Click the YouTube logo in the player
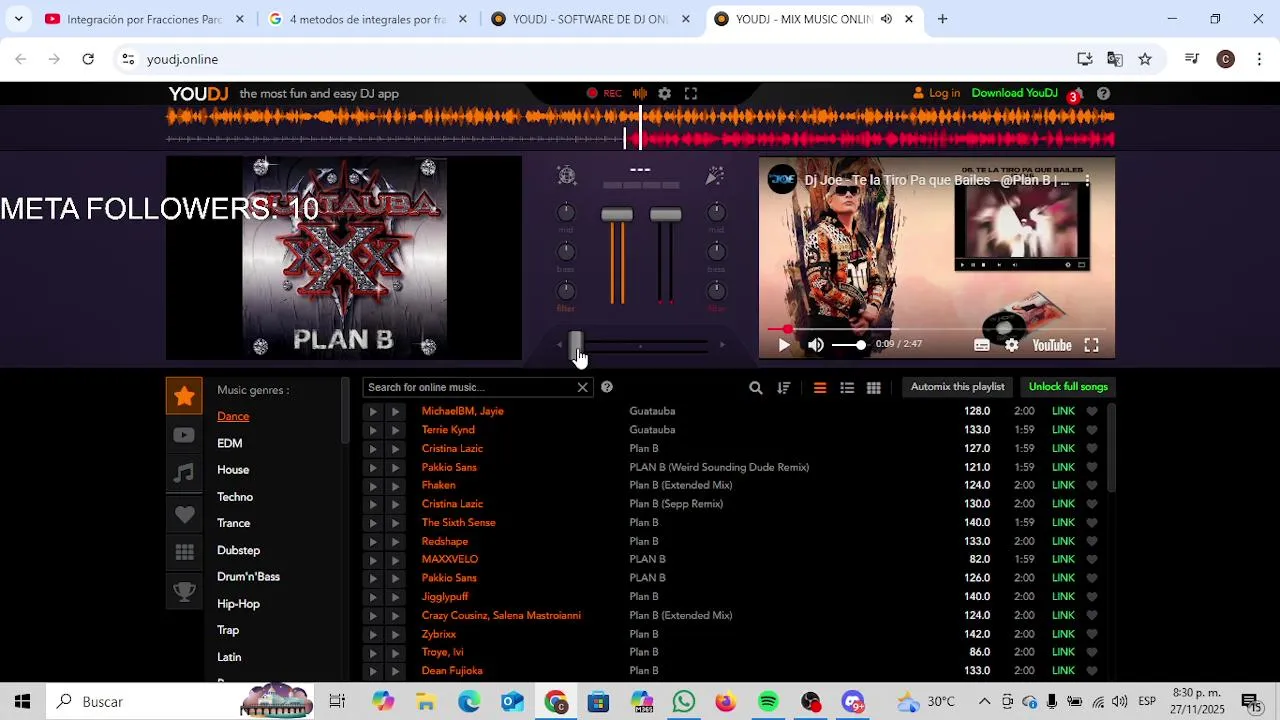 click(1051, 345)
